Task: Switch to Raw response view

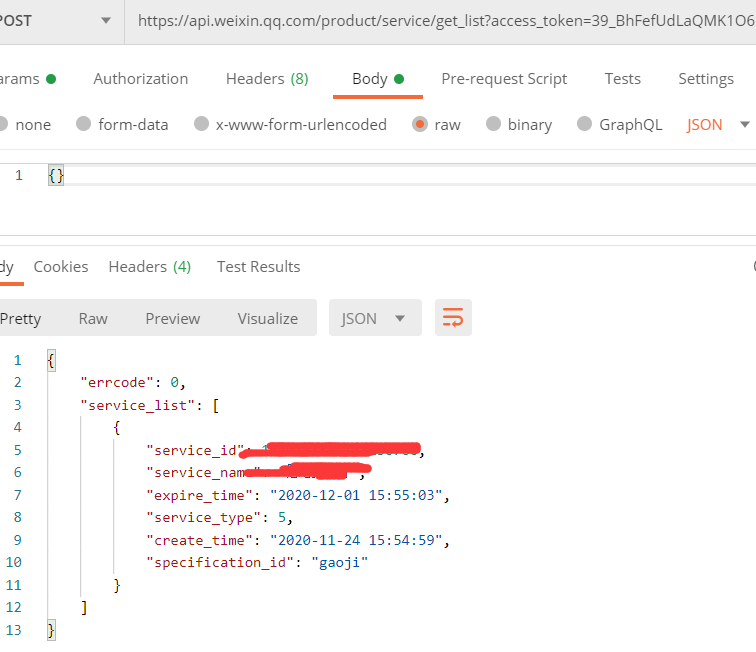Action: click(93, 318)
